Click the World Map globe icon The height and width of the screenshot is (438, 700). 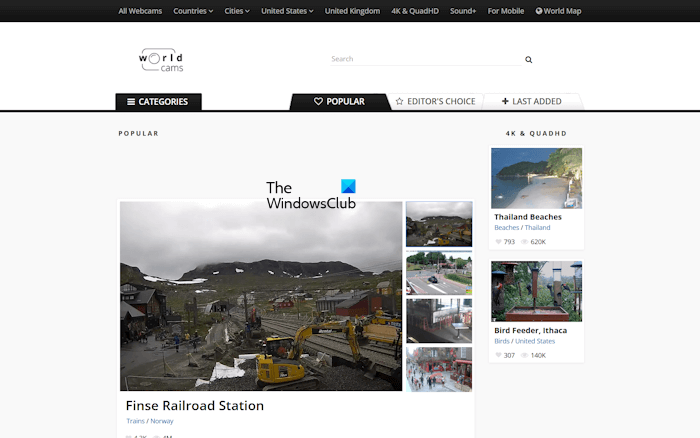(x=539, y=11)
